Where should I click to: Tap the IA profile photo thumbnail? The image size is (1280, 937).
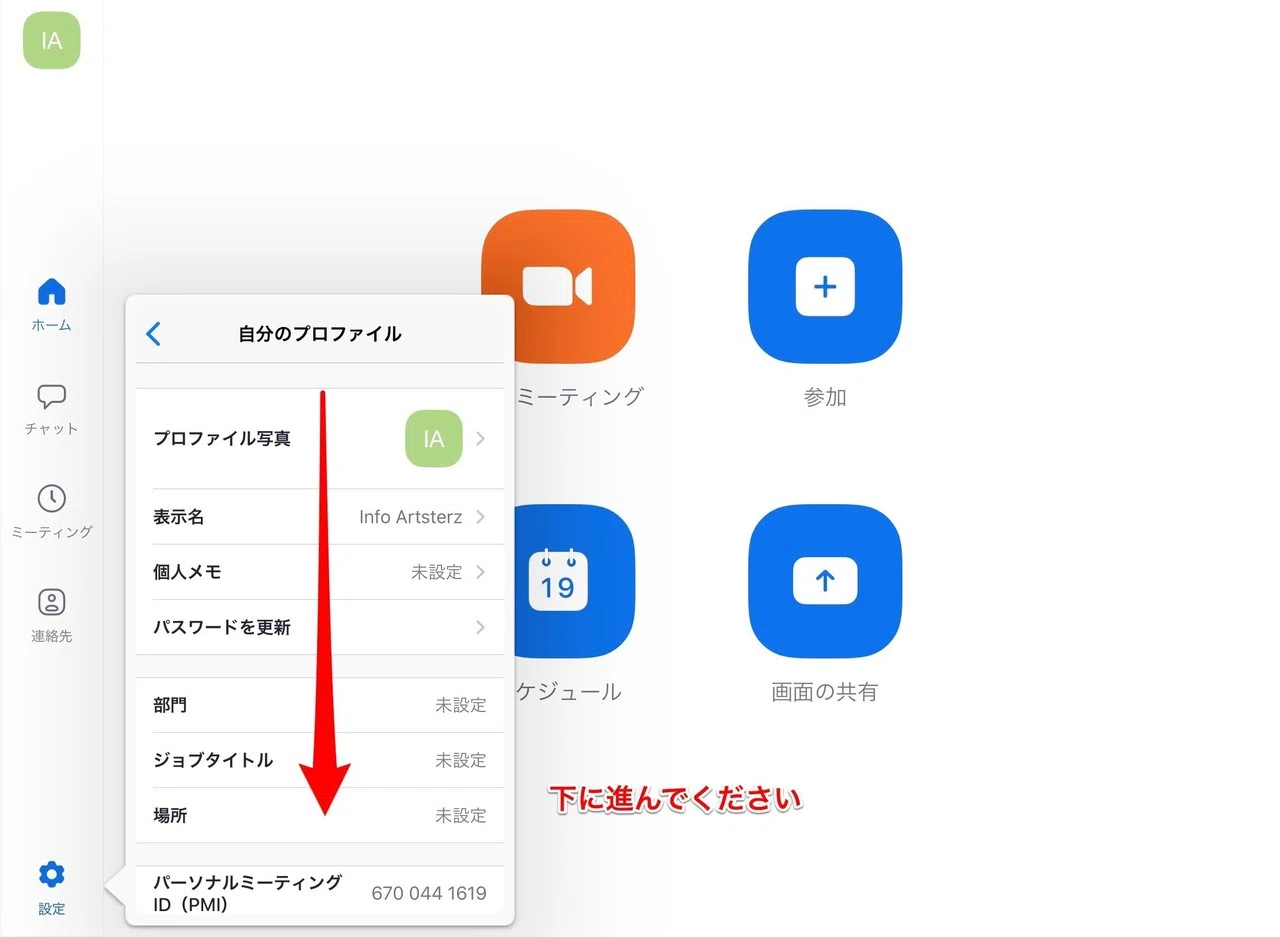click(434, 439)
